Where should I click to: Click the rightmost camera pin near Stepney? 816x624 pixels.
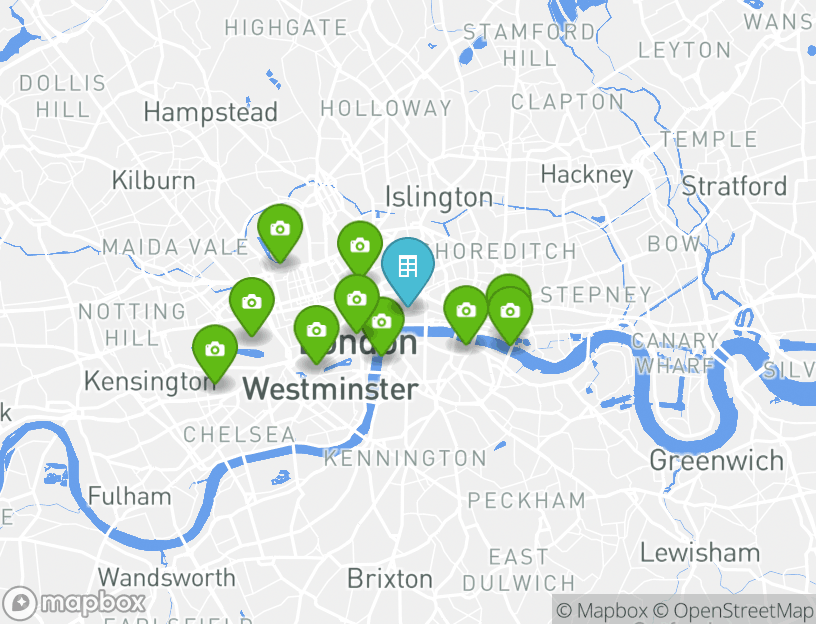(x=510, y=311)
